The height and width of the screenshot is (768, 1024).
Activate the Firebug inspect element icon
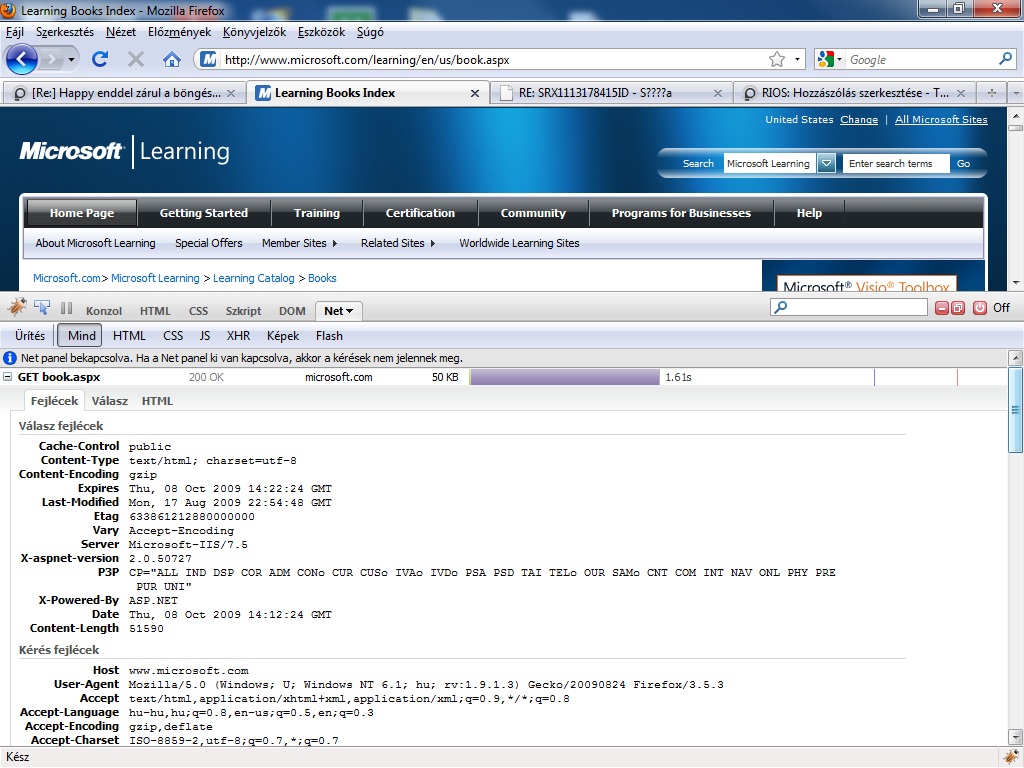pos(42,307)
